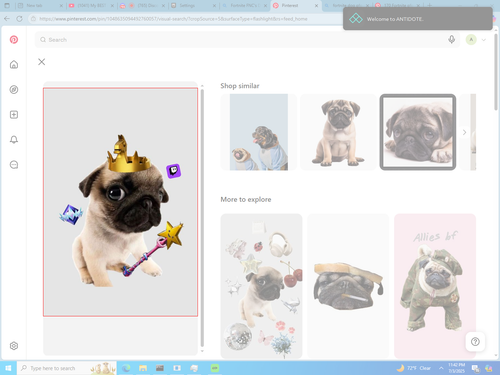Switch to the YouTube My BEST tab
Viewport: 500px width, 375px height.
coord(91,6)
